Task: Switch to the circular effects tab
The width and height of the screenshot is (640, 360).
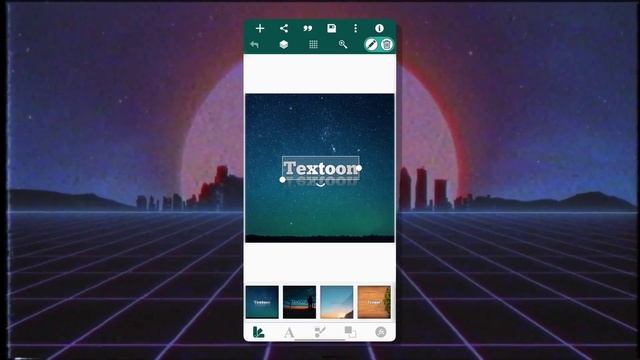Action: [380, 332]
